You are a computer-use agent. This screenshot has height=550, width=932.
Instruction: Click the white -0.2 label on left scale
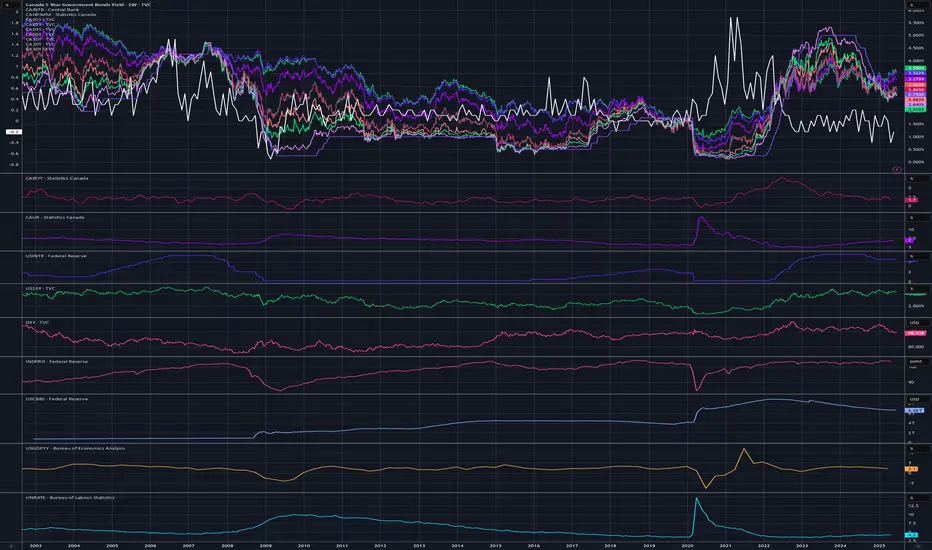point(14,132)
